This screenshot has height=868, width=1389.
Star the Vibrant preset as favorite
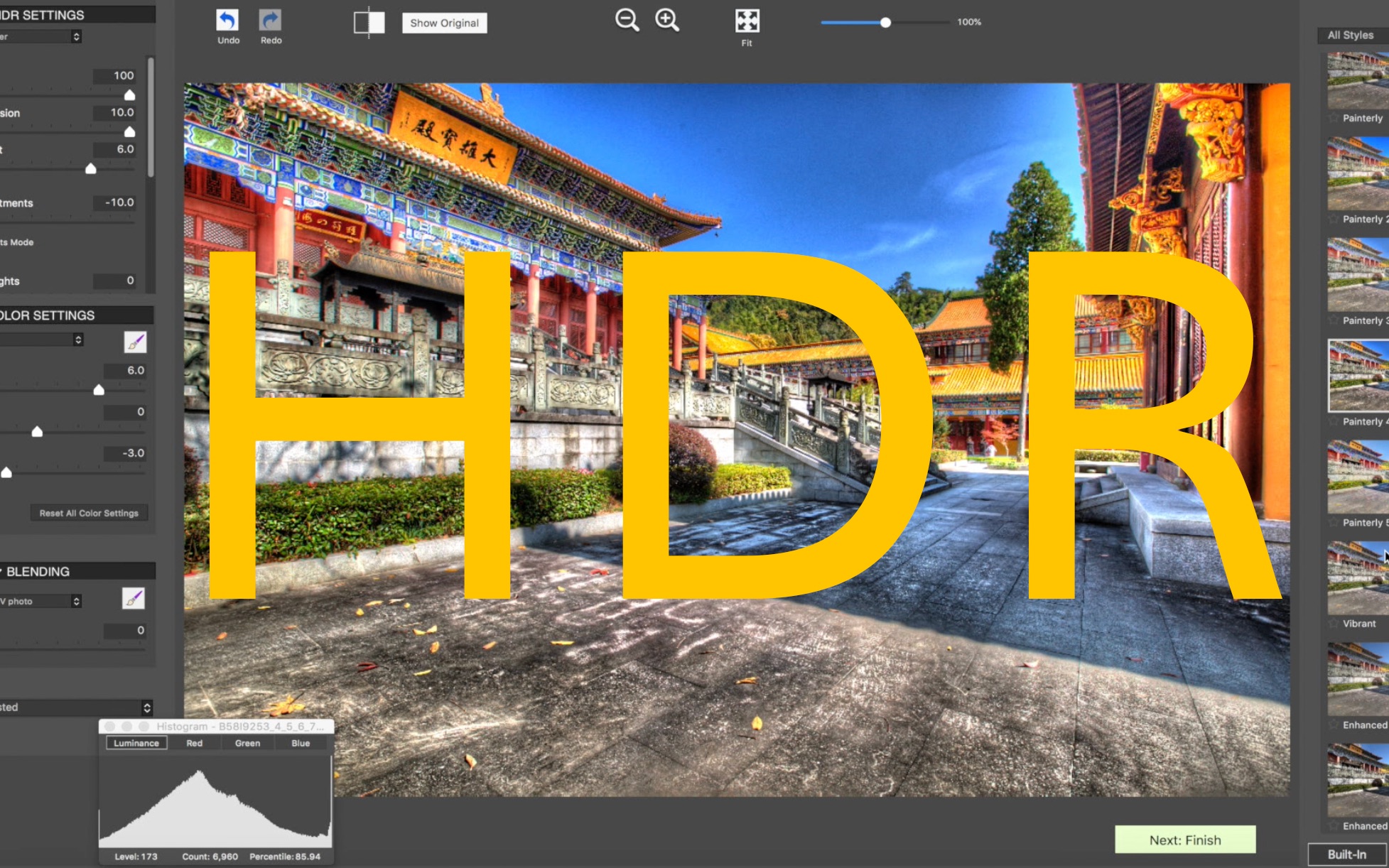(x=1334, y=624)
